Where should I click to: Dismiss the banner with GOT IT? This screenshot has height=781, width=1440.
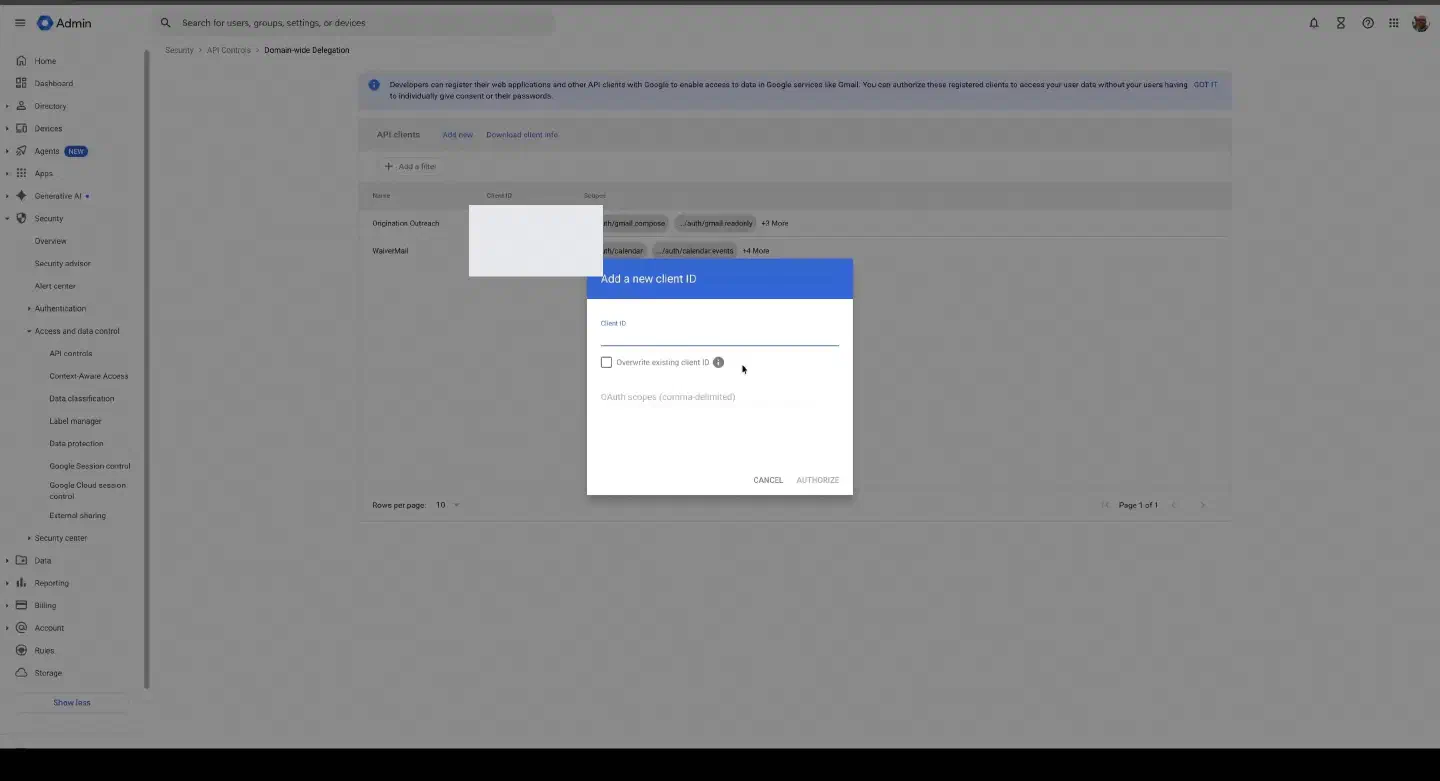1205,85
